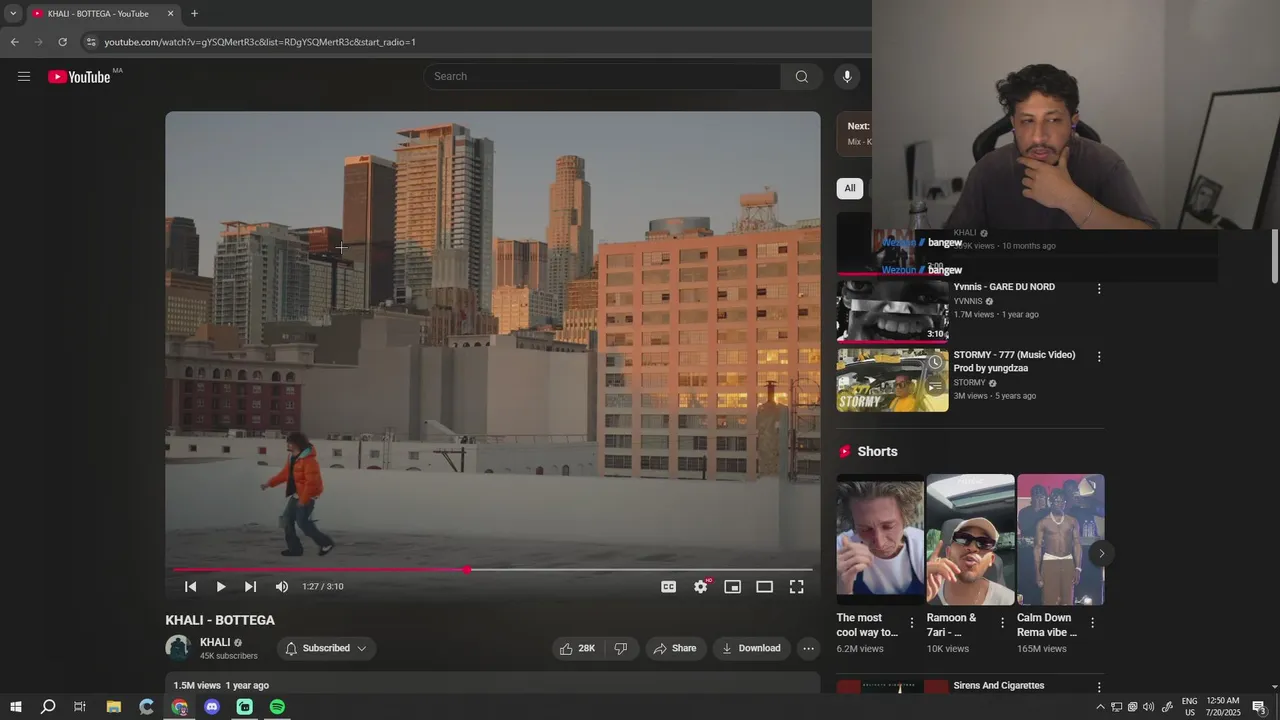Viewport: 1280px width, 720px height.
Task: Reload the YouTube page
Action: click(x=62, y=42)
